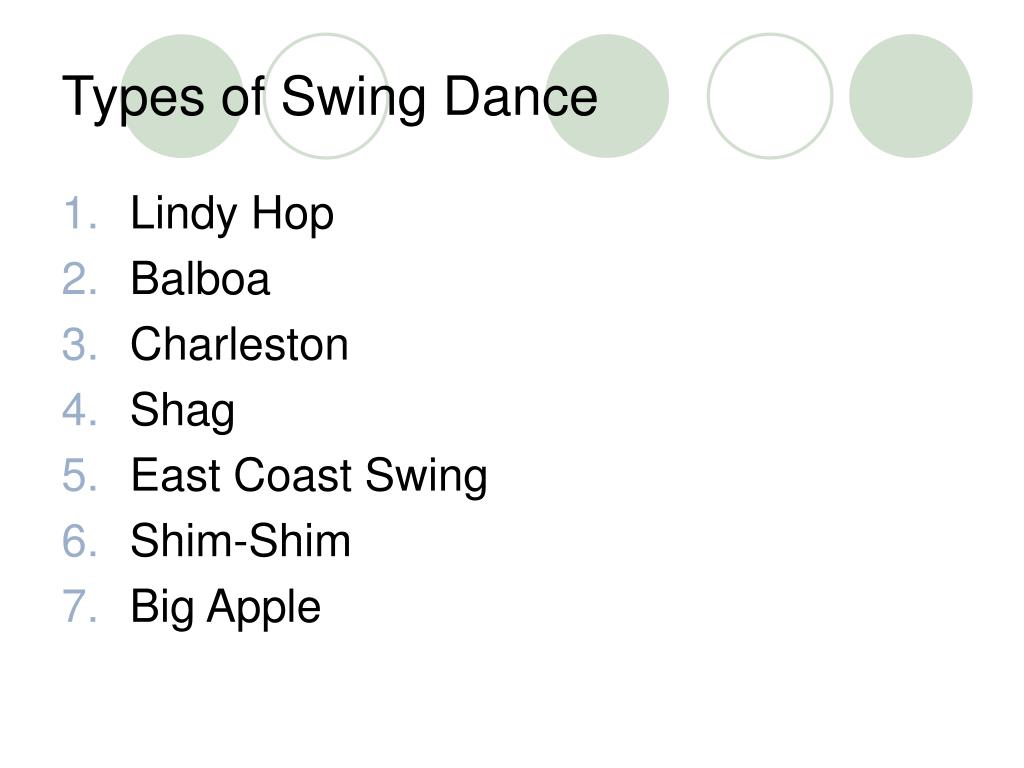The width and height of the screenshot is (1024, 768).
Task: Click the number 5 list marker
Action: tap(80, 475)
